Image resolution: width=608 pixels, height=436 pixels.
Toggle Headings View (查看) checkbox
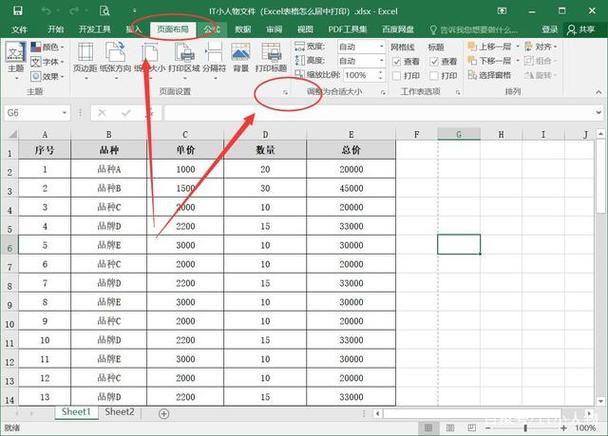click(x=434, y=61)
